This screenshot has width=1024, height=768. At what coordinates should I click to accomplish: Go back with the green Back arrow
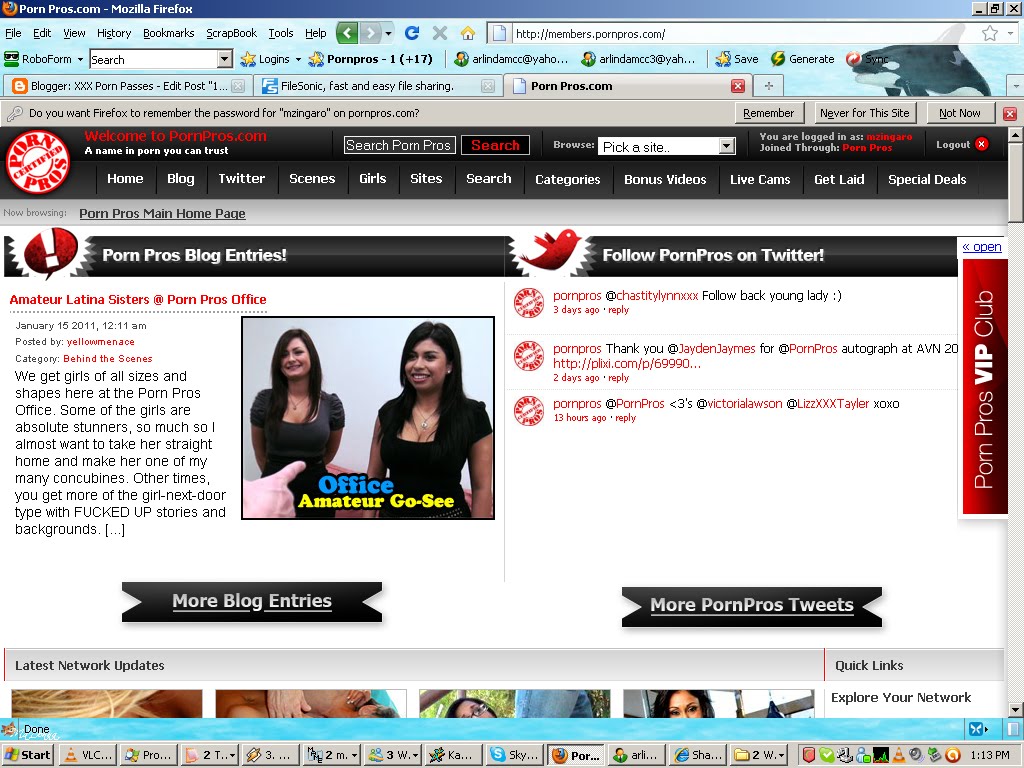click(x=347, y=33)
